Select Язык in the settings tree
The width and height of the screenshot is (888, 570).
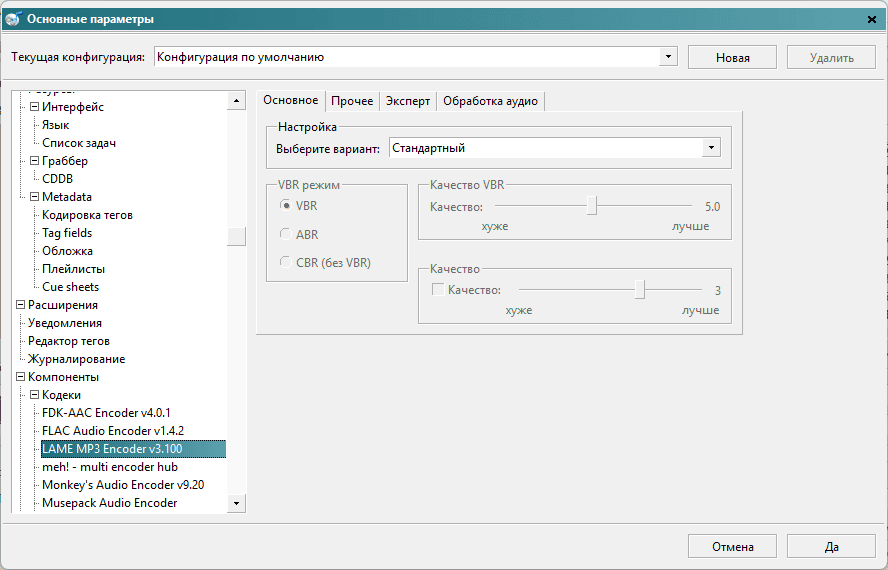point(56,125)
